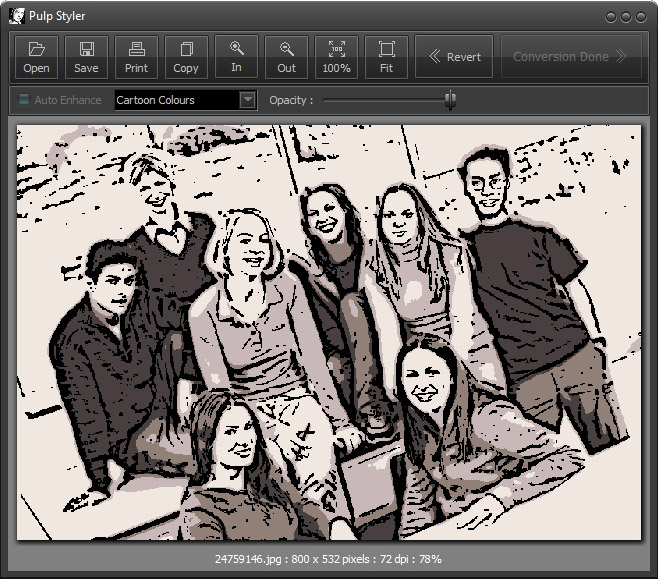
Task: Close the Pulp Styler window
Action: [x=640, y=17]
